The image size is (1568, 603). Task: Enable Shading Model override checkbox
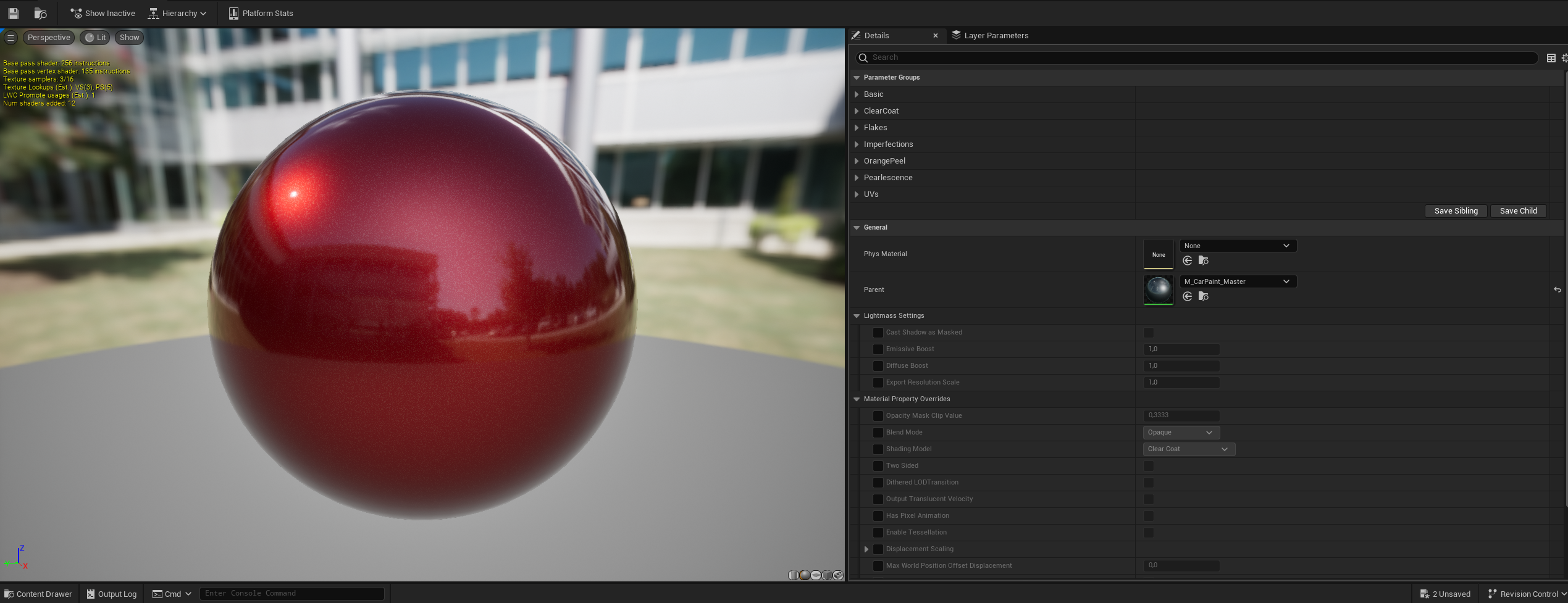[x=878, y=449]
